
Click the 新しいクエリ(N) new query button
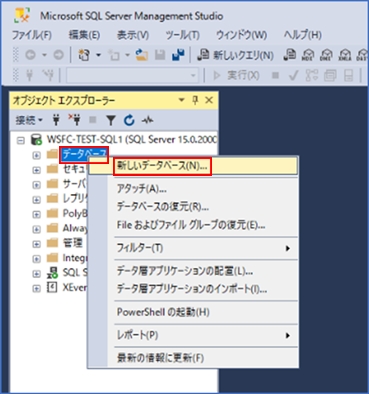[235, 55]
